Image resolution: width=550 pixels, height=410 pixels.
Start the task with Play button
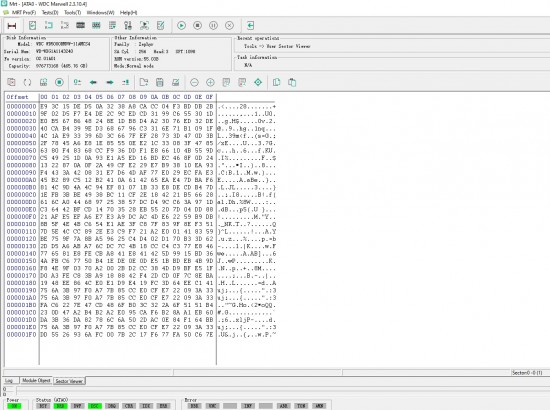(x=181, y=26)
